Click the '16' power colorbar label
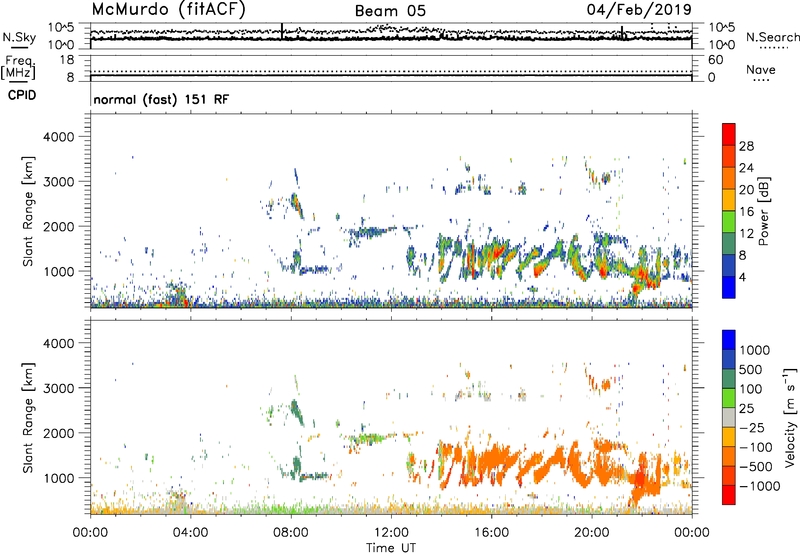 click(x=746, y=212)
